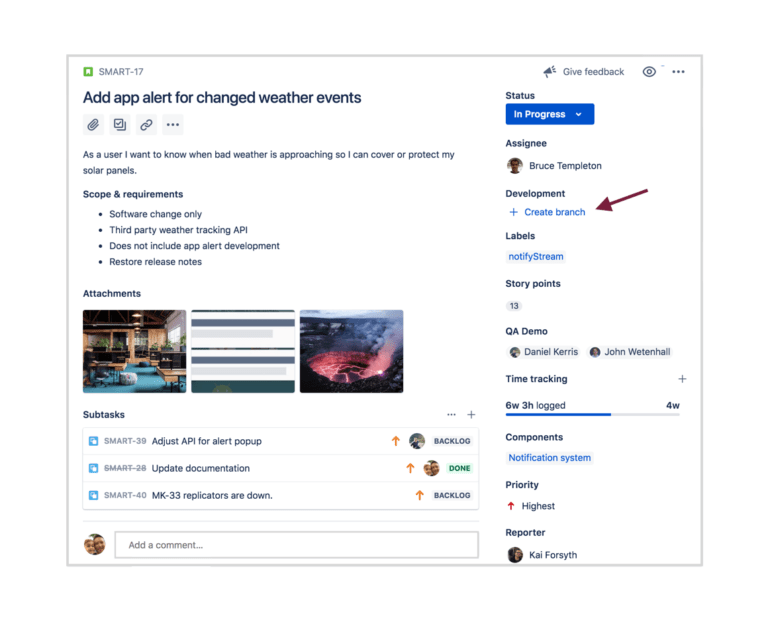Open subtask MK-33 replicators are down
This screenshot has width=768, height=622.
coord(212,496)
